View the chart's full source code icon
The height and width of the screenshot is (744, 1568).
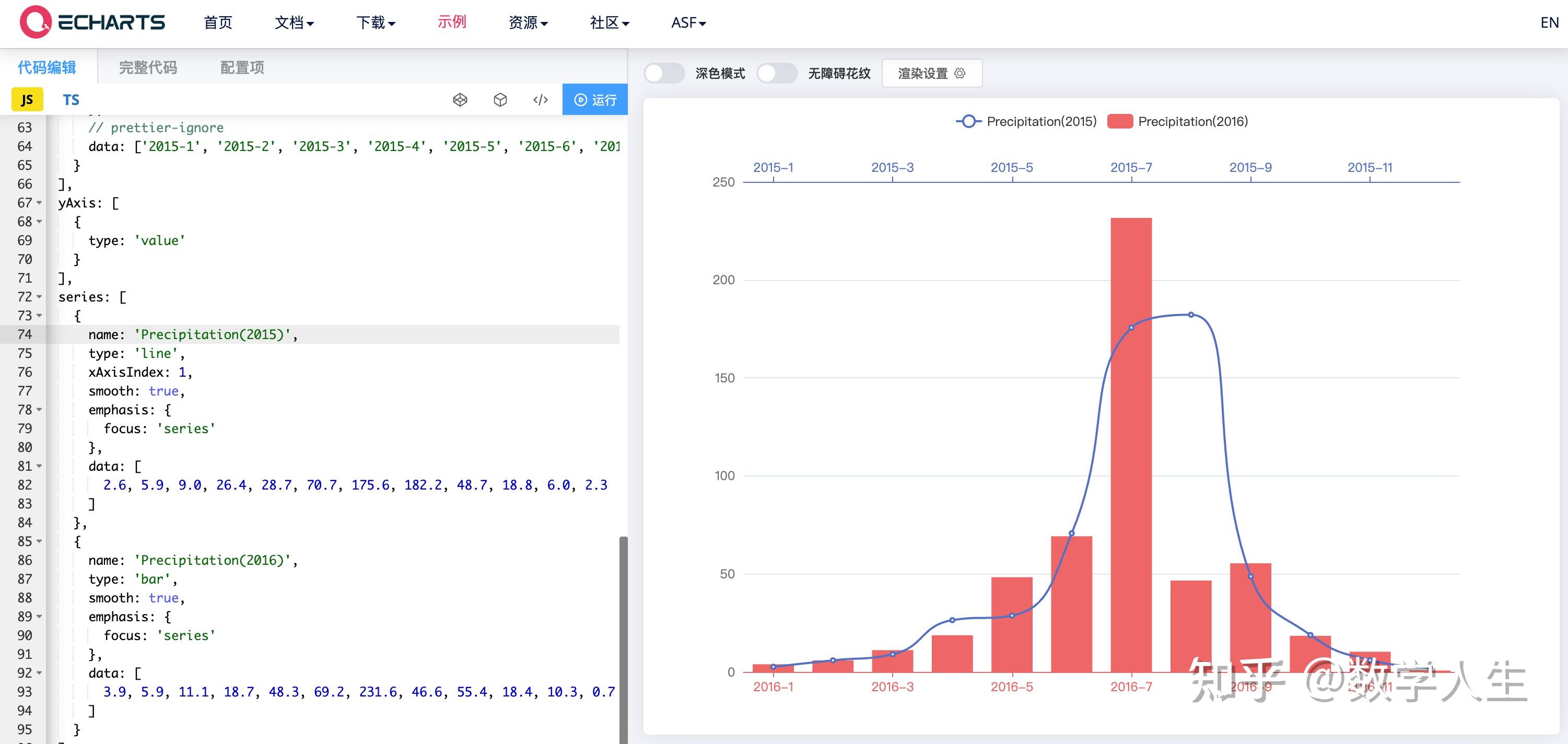pyautogui.click(x=540, y=99)
